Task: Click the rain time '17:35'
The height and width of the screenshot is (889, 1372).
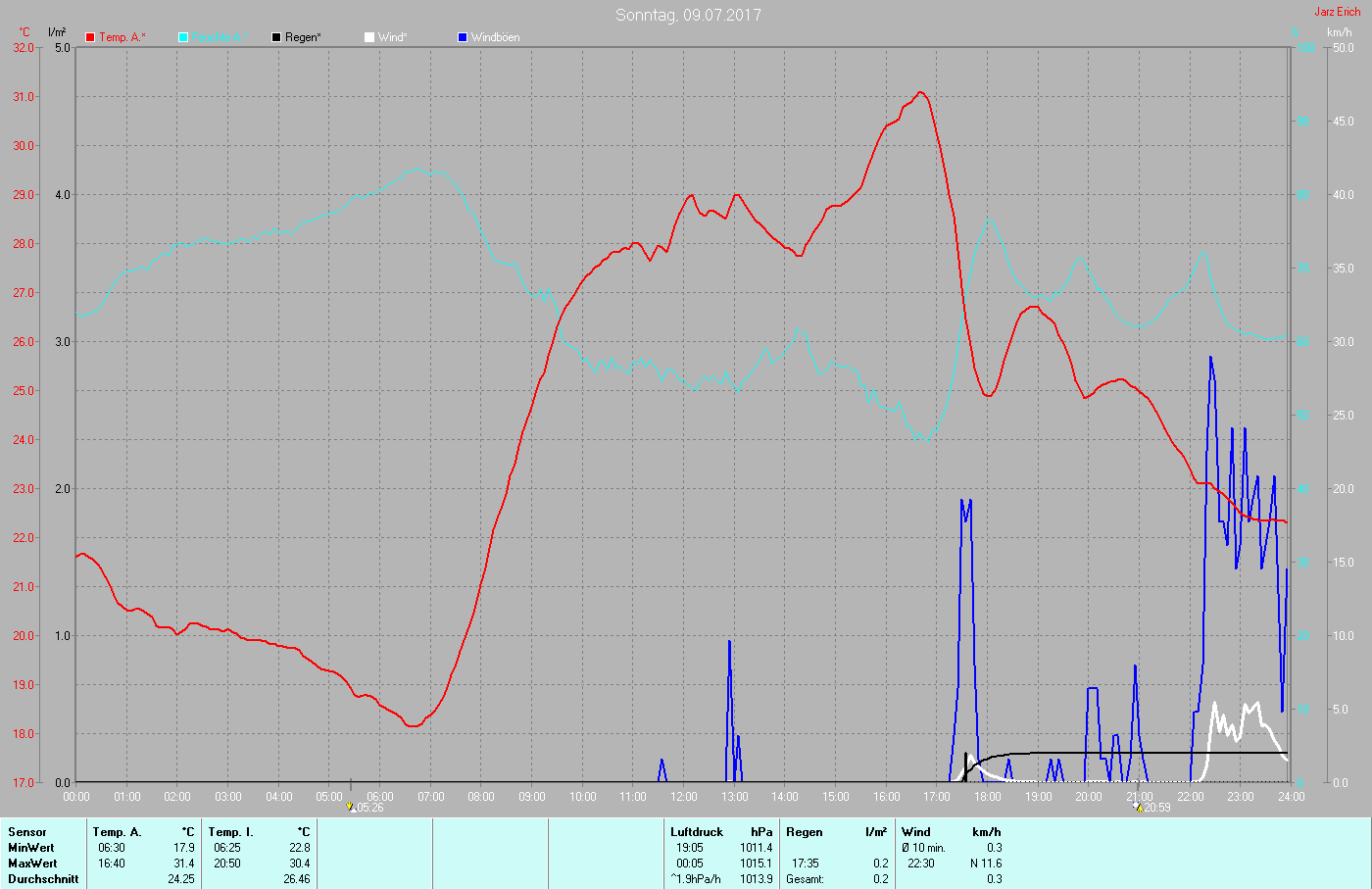Action: click(806, 864)
